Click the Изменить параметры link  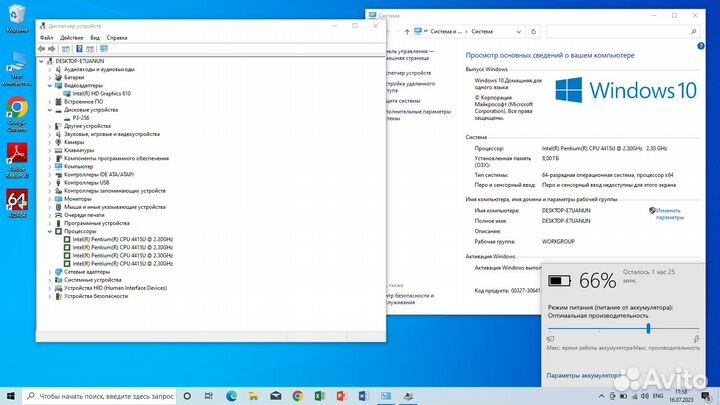coord(668,214)
